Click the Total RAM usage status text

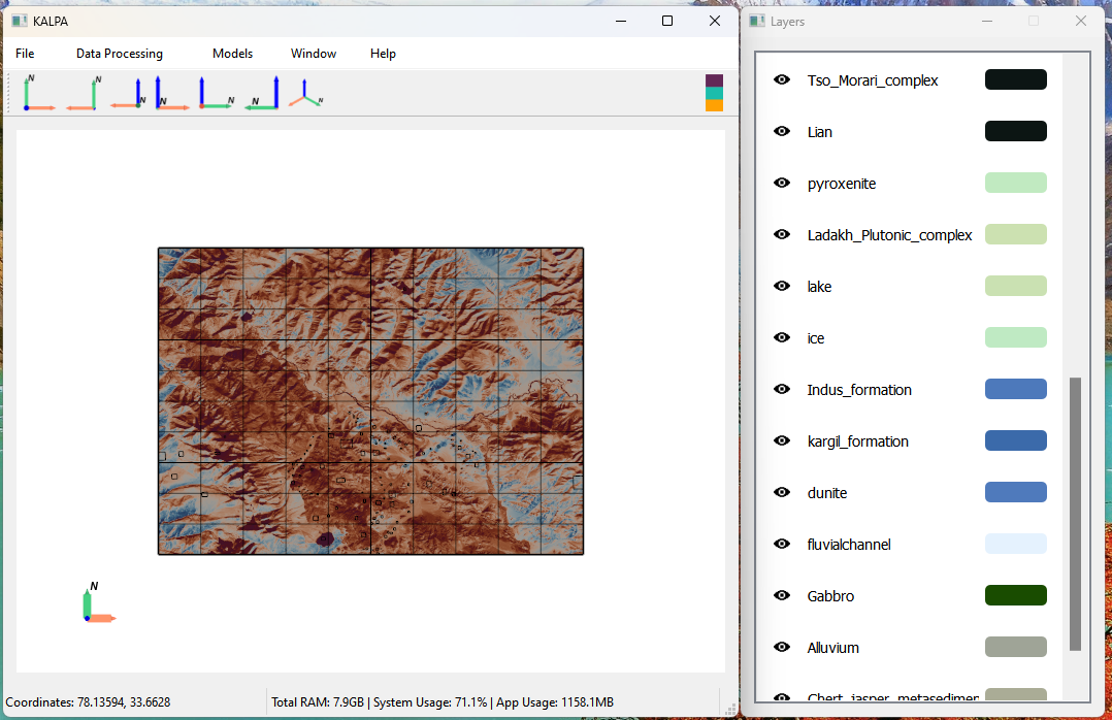pos(443,702)
